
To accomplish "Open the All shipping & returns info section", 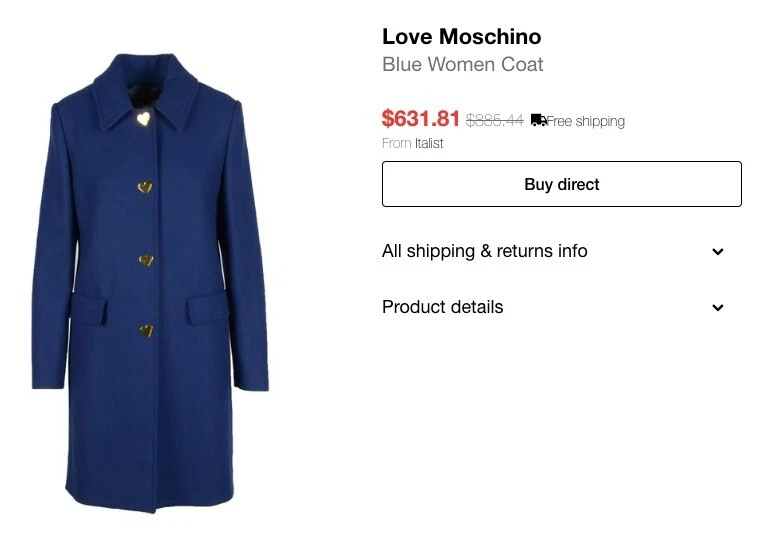I will point(484,251).
